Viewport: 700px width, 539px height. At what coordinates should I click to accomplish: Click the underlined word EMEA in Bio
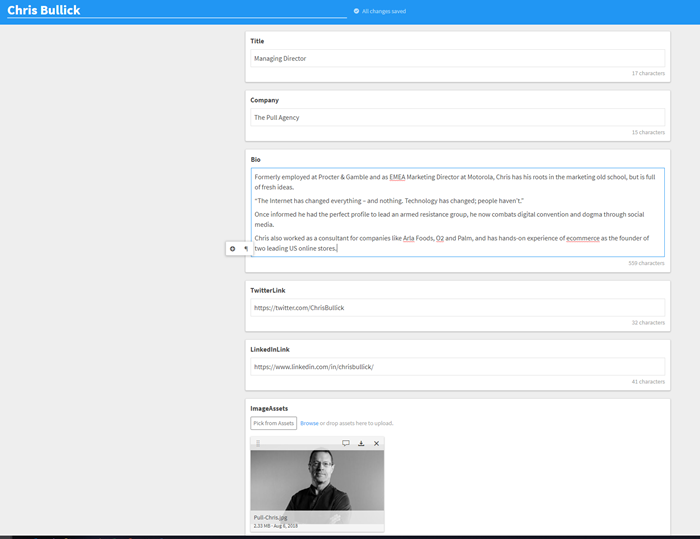click(x=398, y=177)
